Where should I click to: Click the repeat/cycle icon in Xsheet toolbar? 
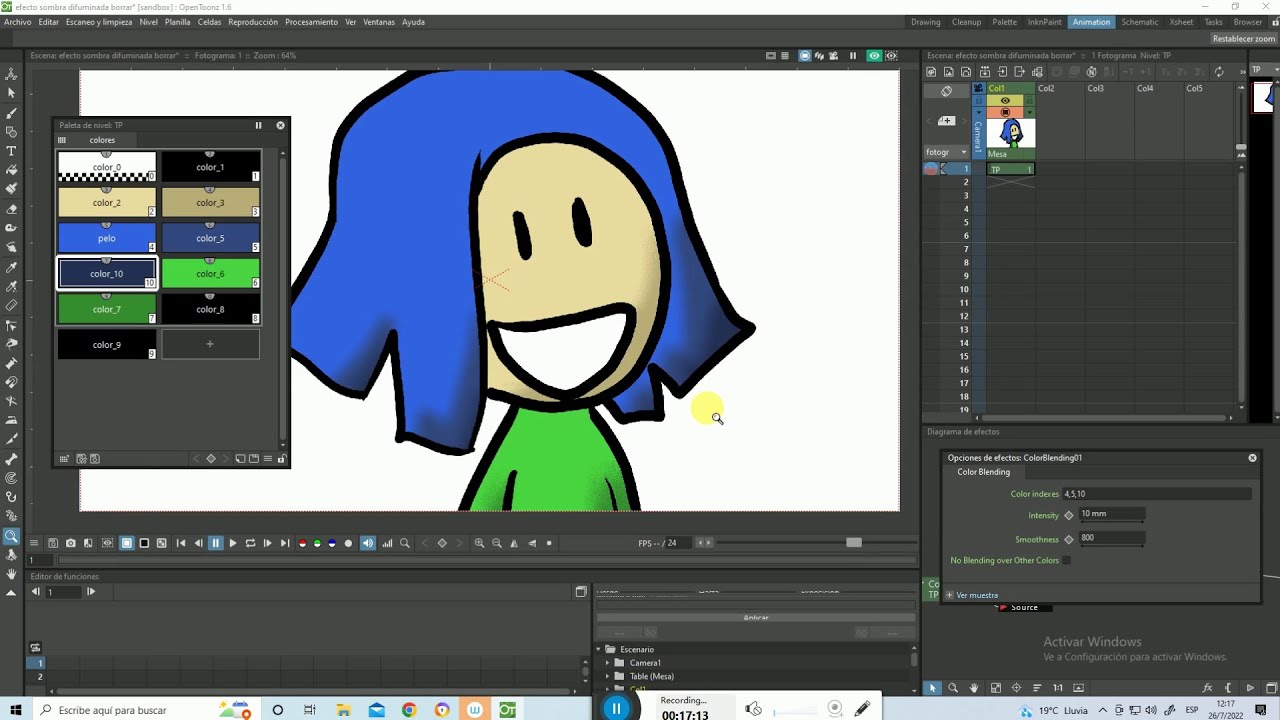coord(1219,72)
